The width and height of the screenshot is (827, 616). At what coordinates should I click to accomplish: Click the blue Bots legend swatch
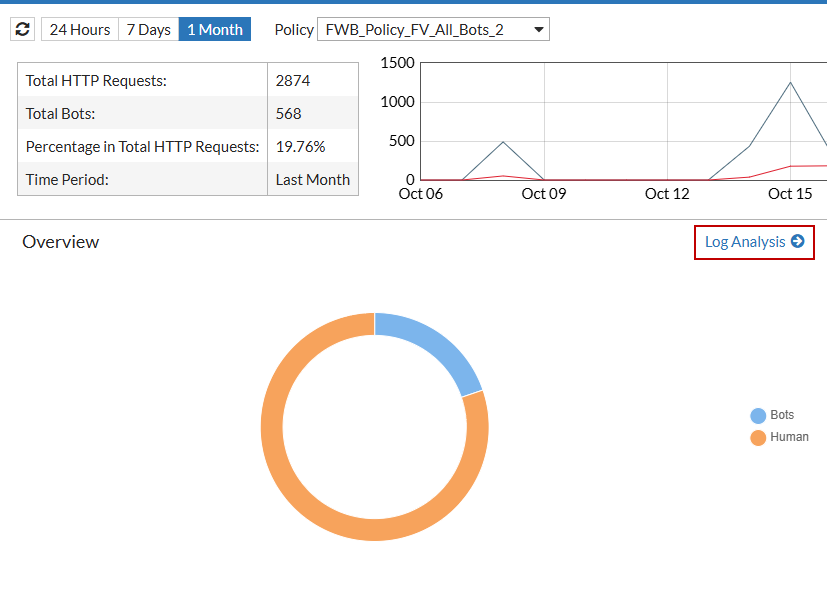click(x=758, y=414)
